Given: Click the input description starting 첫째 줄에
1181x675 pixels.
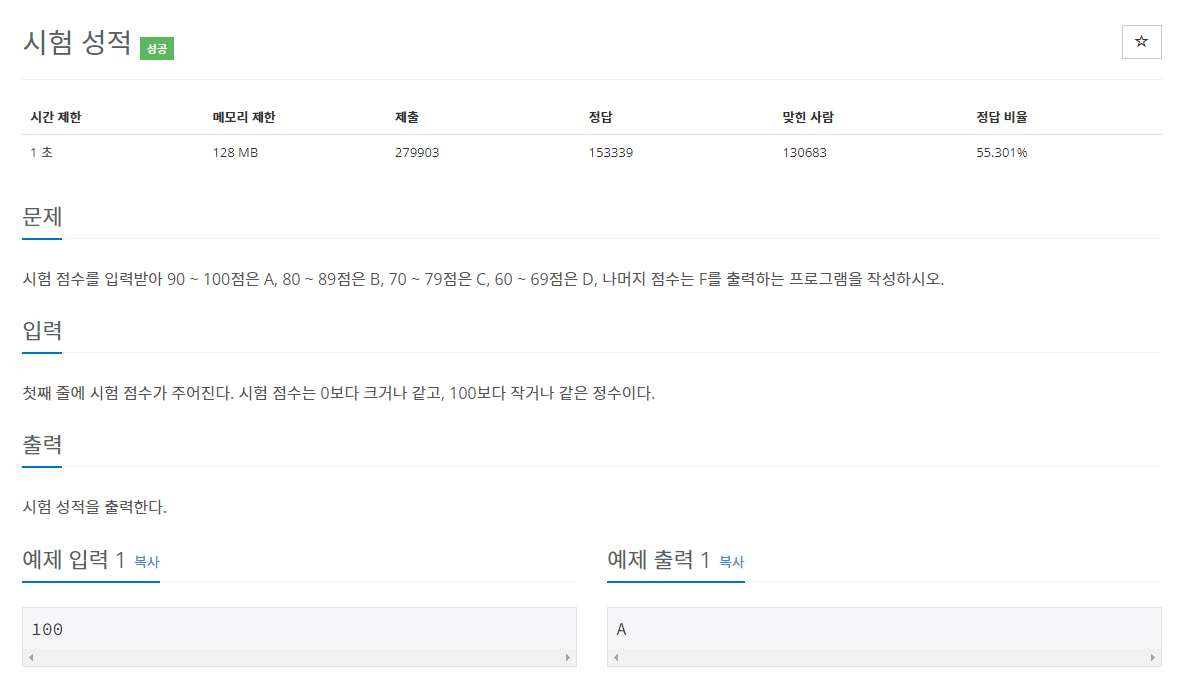Looking at the screenshot, I should coord(338,393).
